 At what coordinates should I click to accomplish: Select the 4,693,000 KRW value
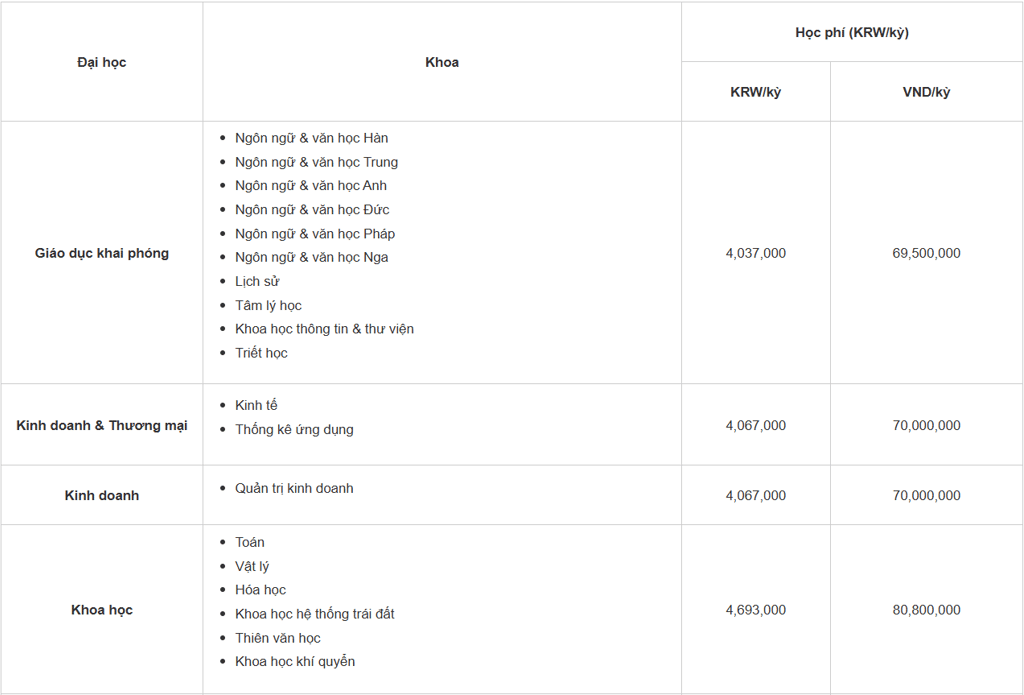point(755,610)
